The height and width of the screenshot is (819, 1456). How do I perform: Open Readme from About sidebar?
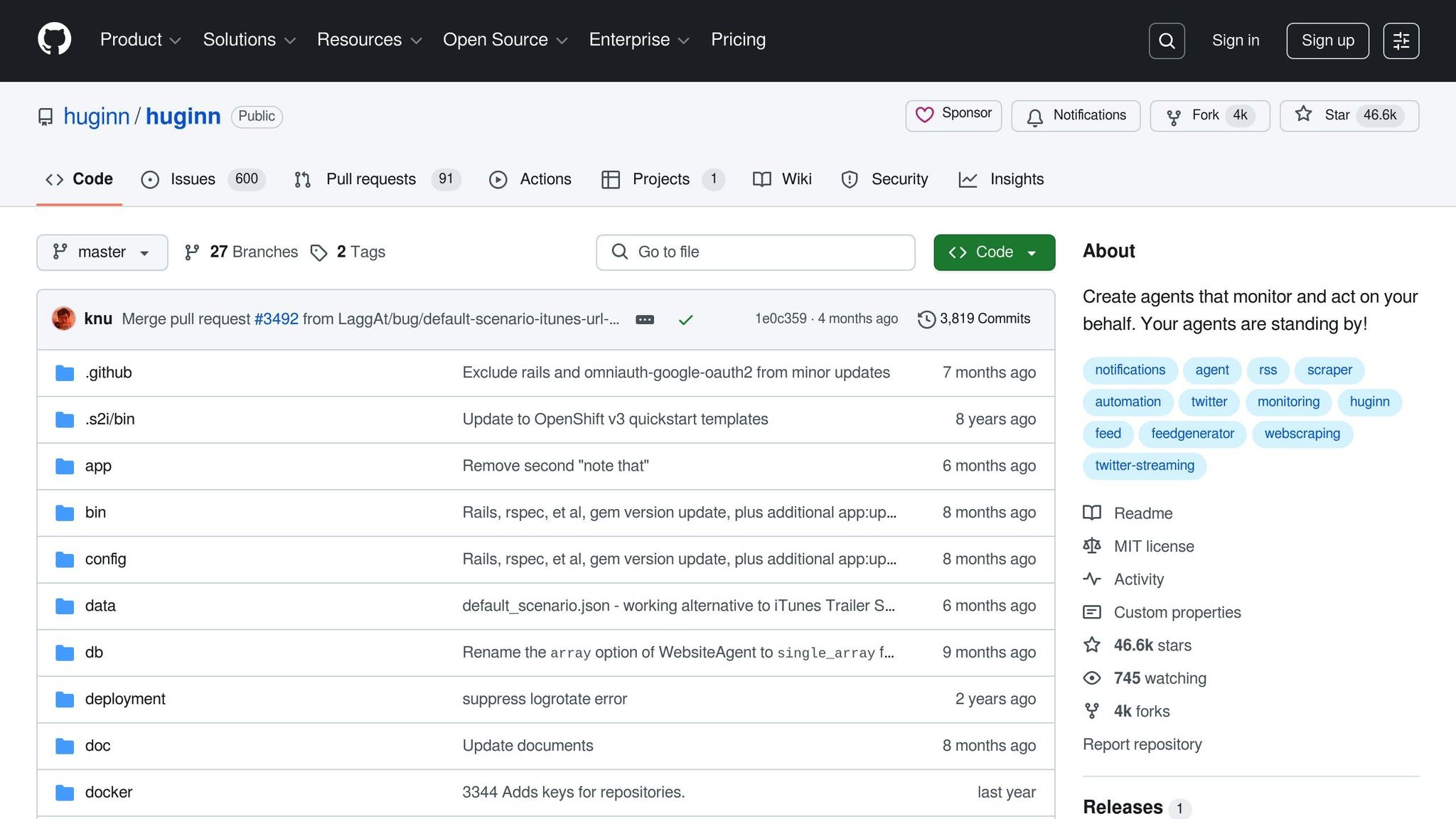(x=1128, y=513)
